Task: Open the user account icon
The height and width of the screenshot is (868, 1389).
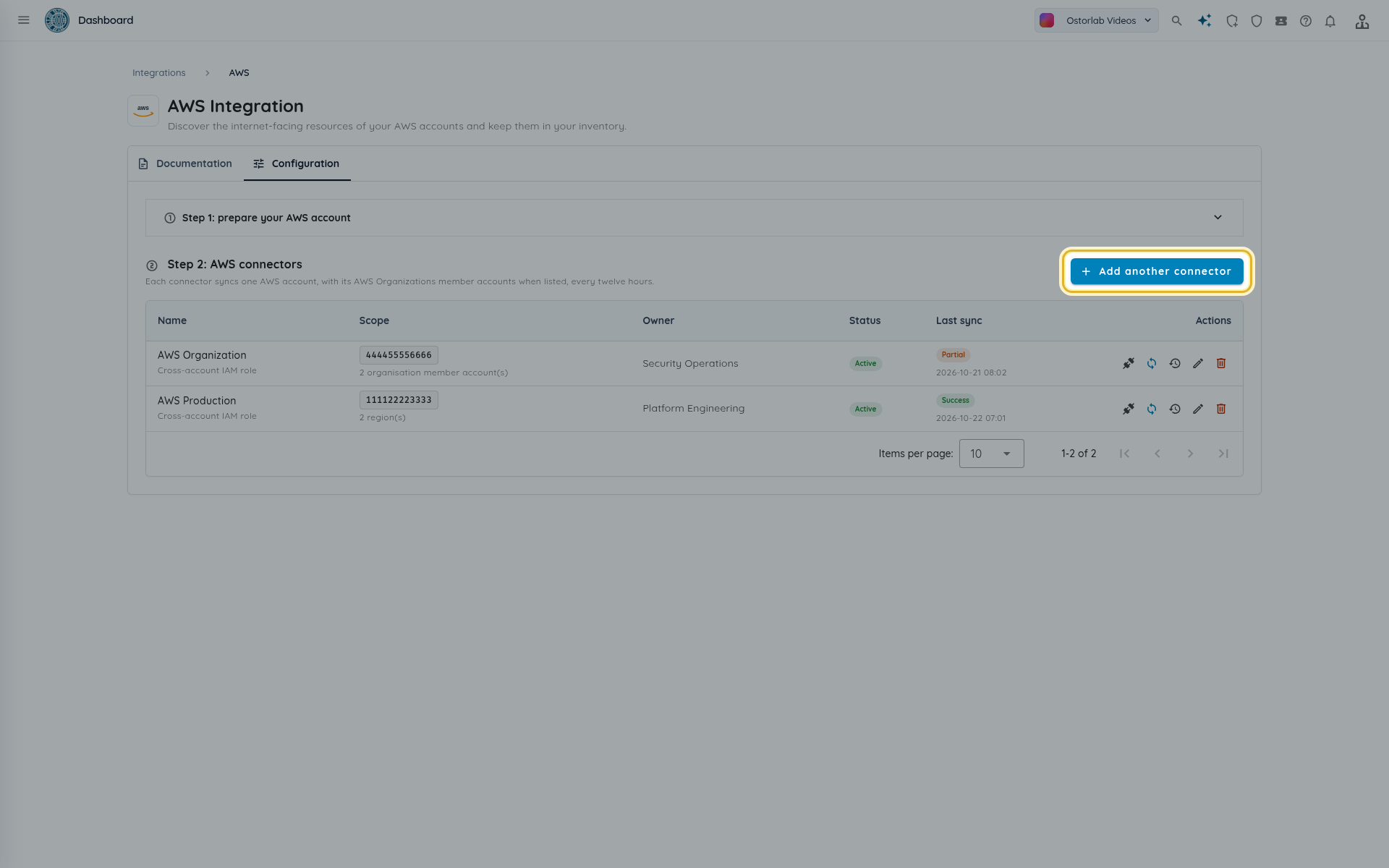Action: pyautogui.click(x=1362, y=21)
